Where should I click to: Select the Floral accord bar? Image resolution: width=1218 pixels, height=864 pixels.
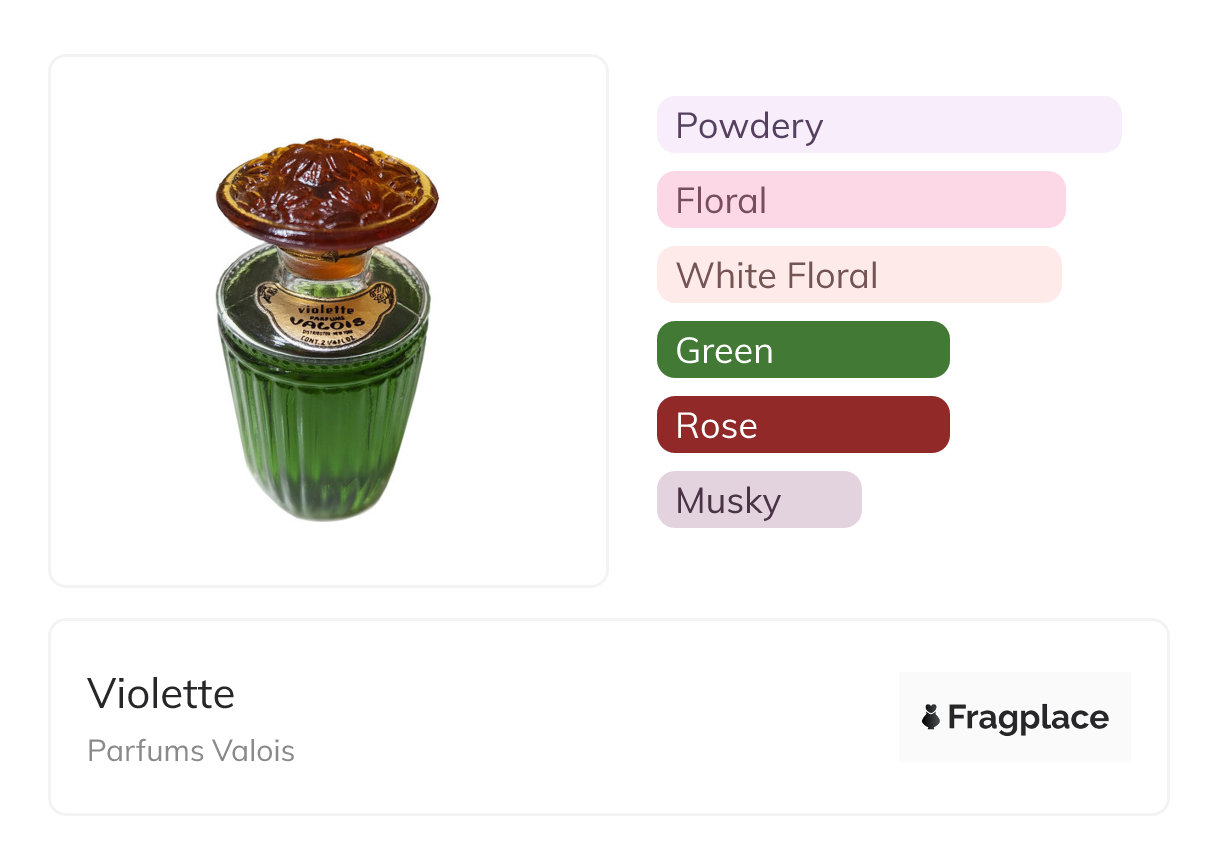point(860,200)
